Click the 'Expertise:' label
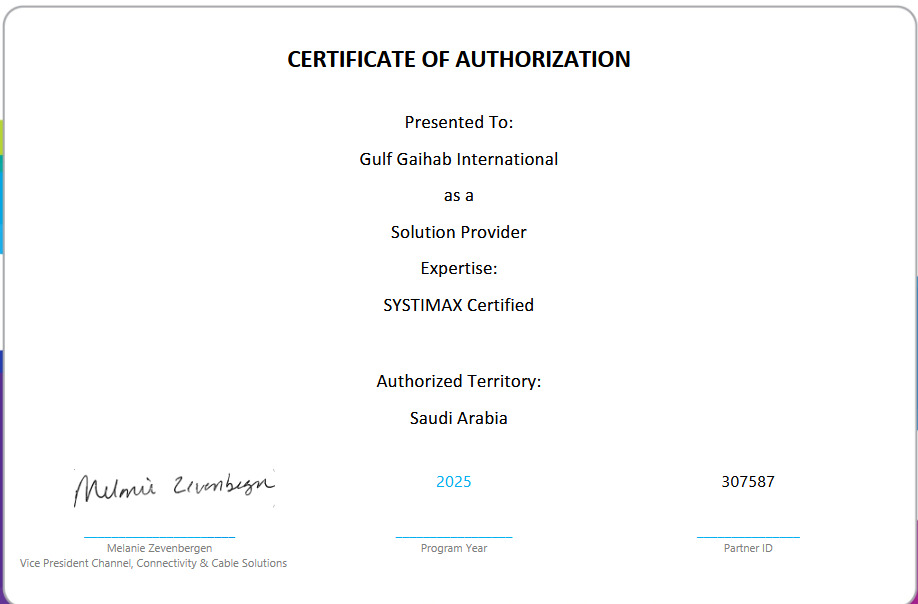This screenshot has width=918, height=604. 458,269
